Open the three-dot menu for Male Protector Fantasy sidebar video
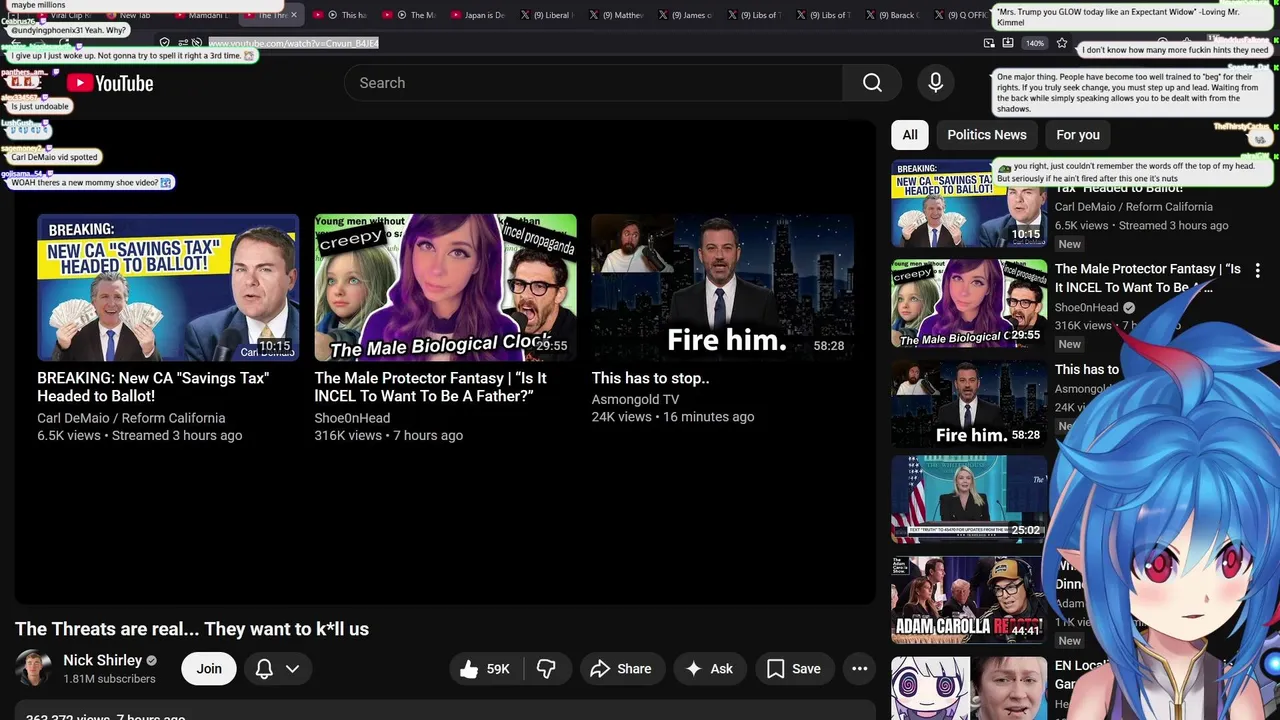The width and height of the screenshot is (1280, 720). coord(1257,270)
